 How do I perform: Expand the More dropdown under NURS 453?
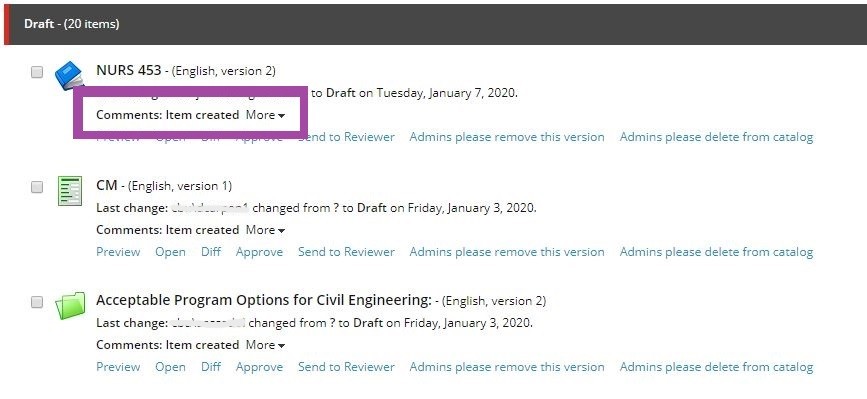(265, 115)
